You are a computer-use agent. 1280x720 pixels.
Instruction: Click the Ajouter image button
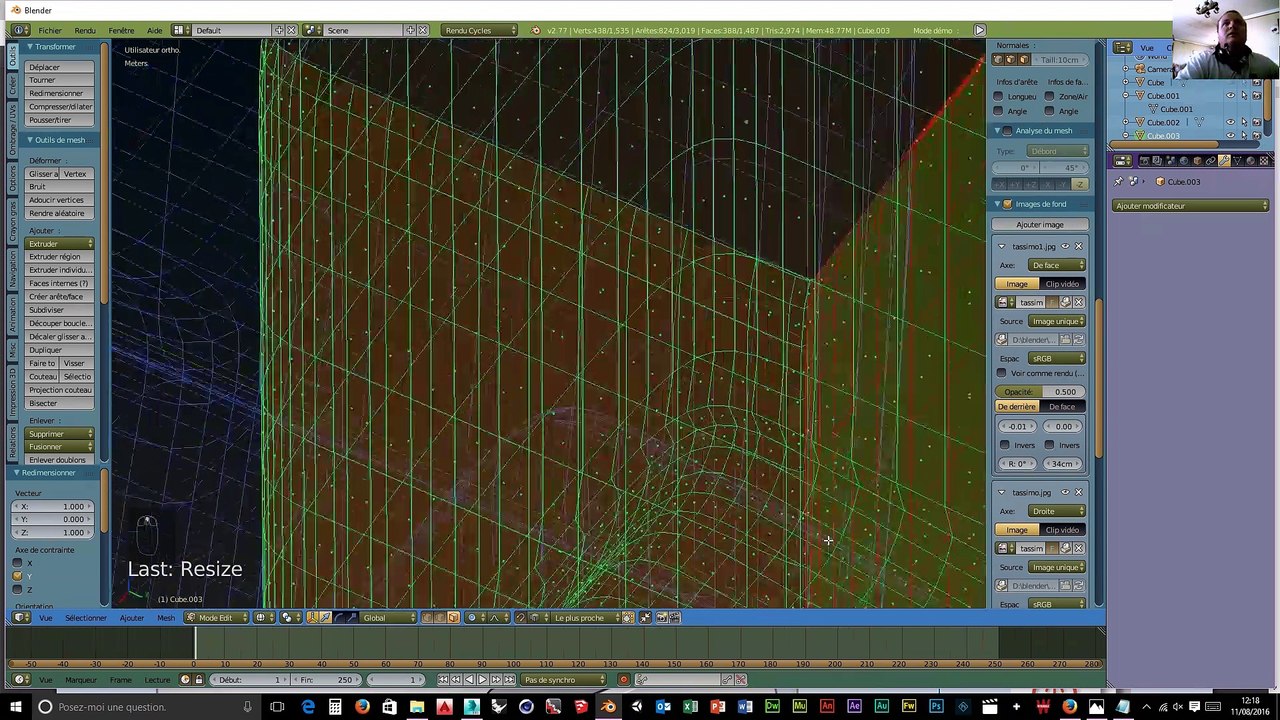click(1040, 225)
